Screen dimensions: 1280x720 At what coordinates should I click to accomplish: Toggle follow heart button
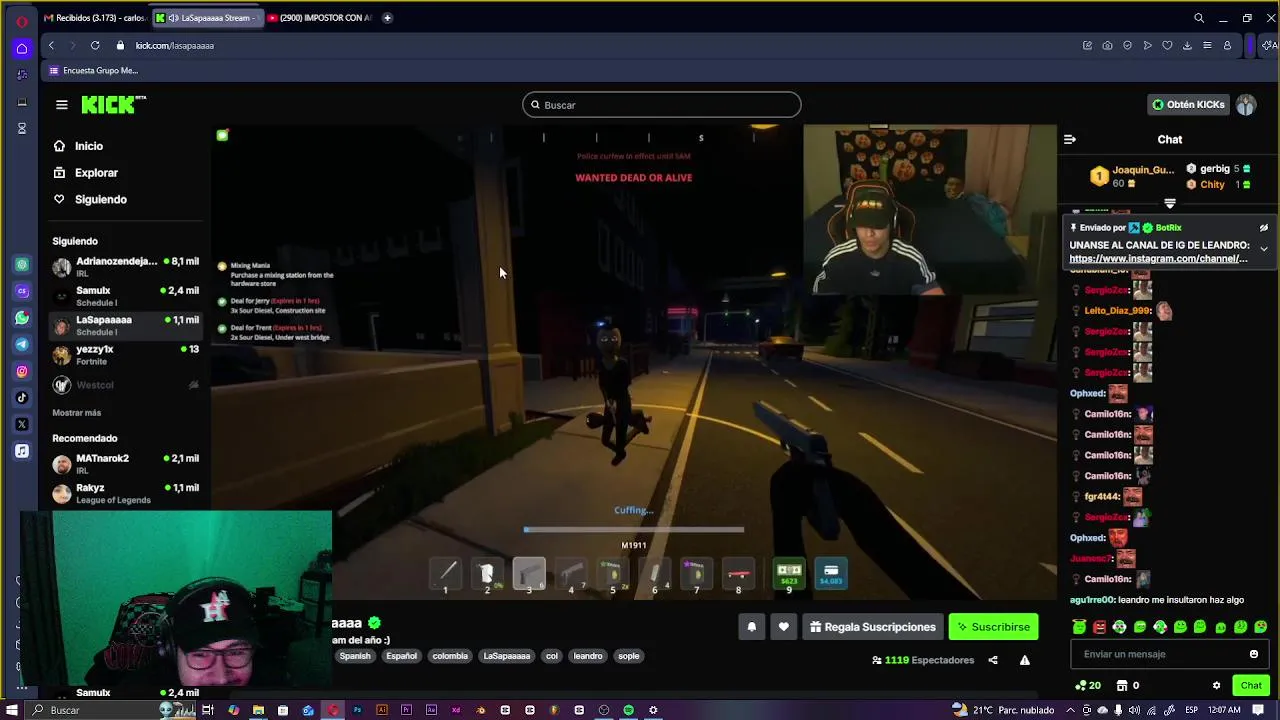pyautogui.click(x=784, y=627)
